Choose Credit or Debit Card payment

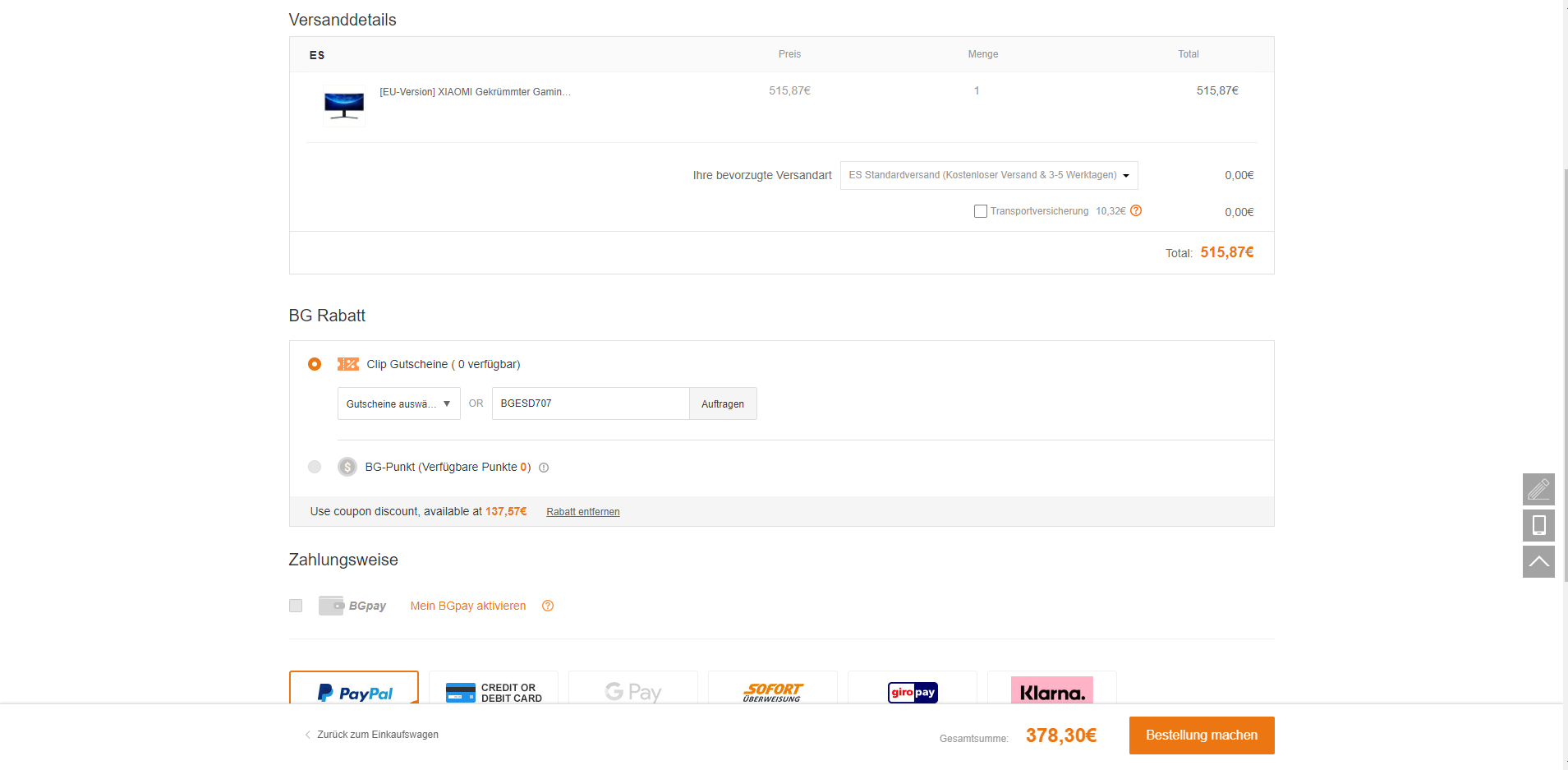pos(494,688)
